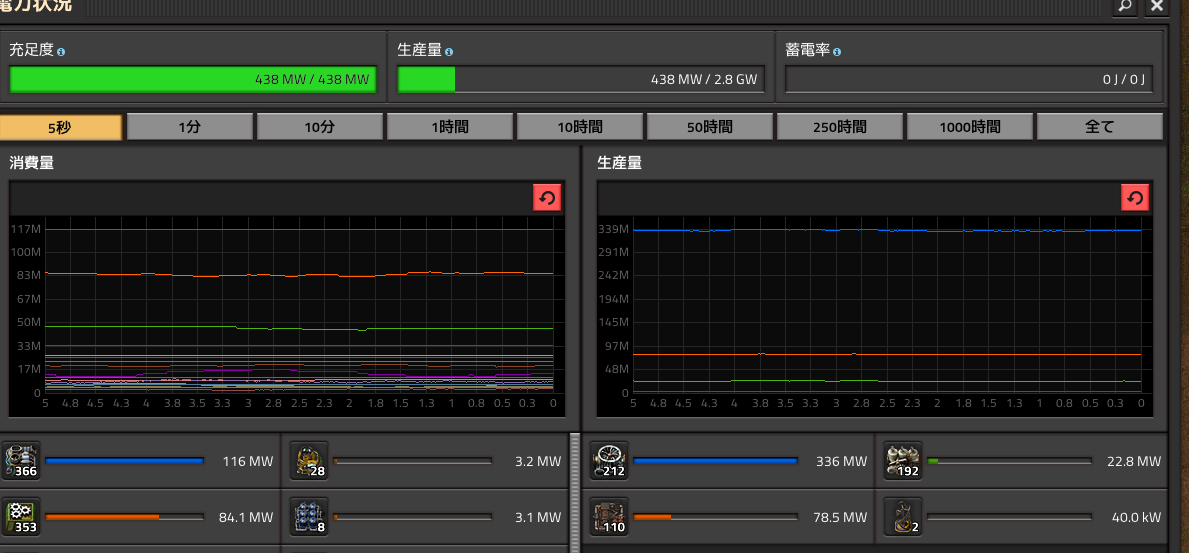The height and width of the screenshot is (553, 1189).
Task: Click the orange 84.1 MW consumption bar
Action: click(124, 517)
